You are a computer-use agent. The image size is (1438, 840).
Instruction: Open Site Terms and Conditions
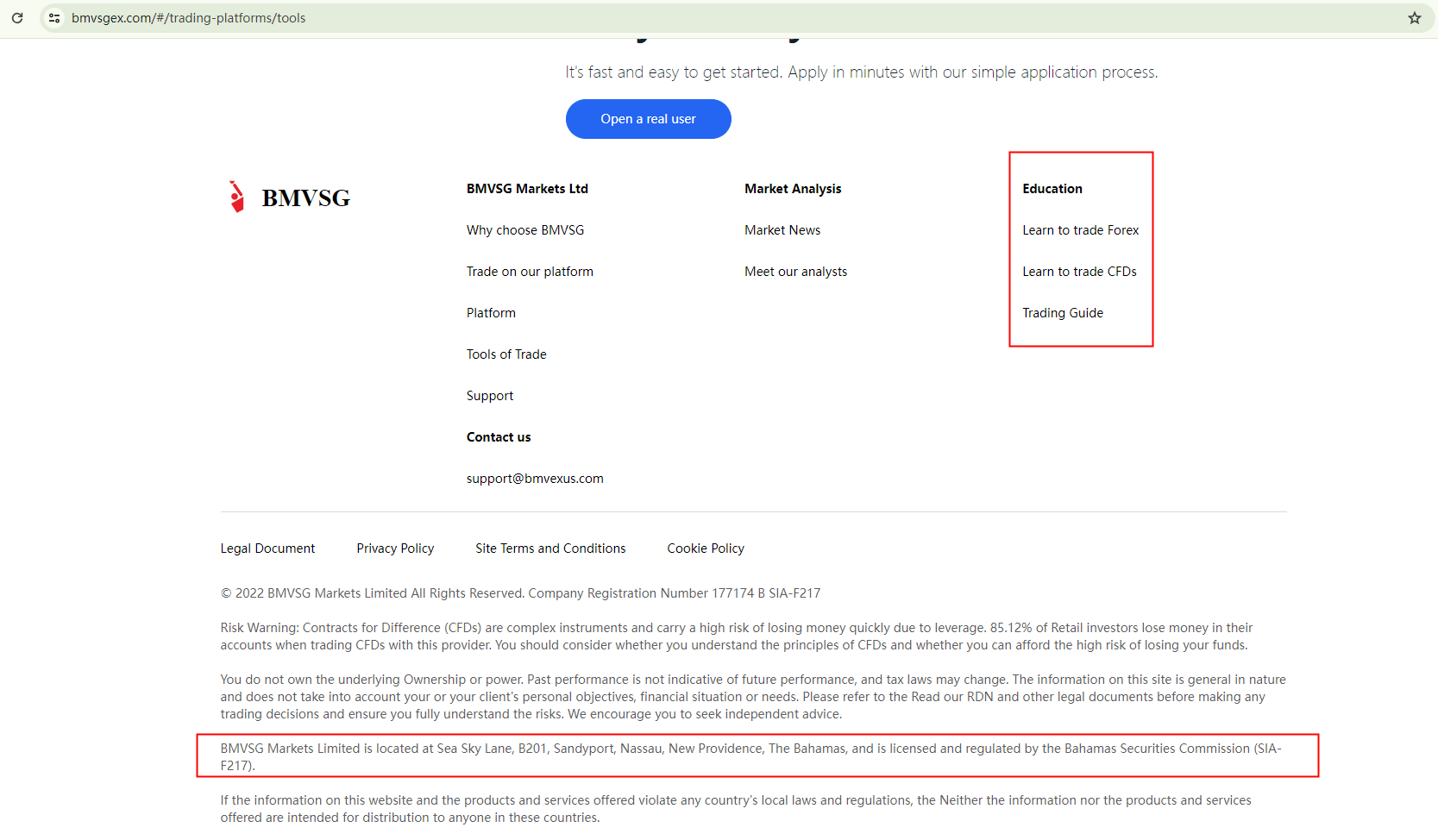550,549
